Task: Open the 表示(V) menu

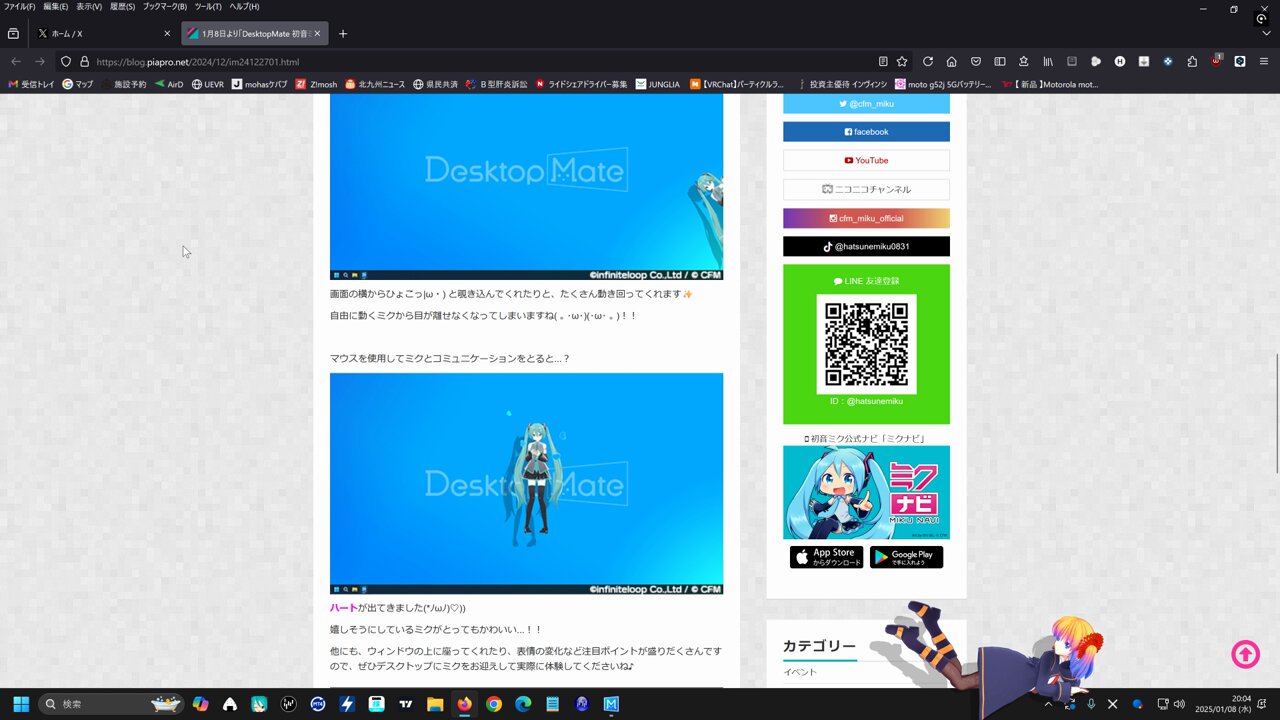Action: pyautogui.click(x=89, y=6)
